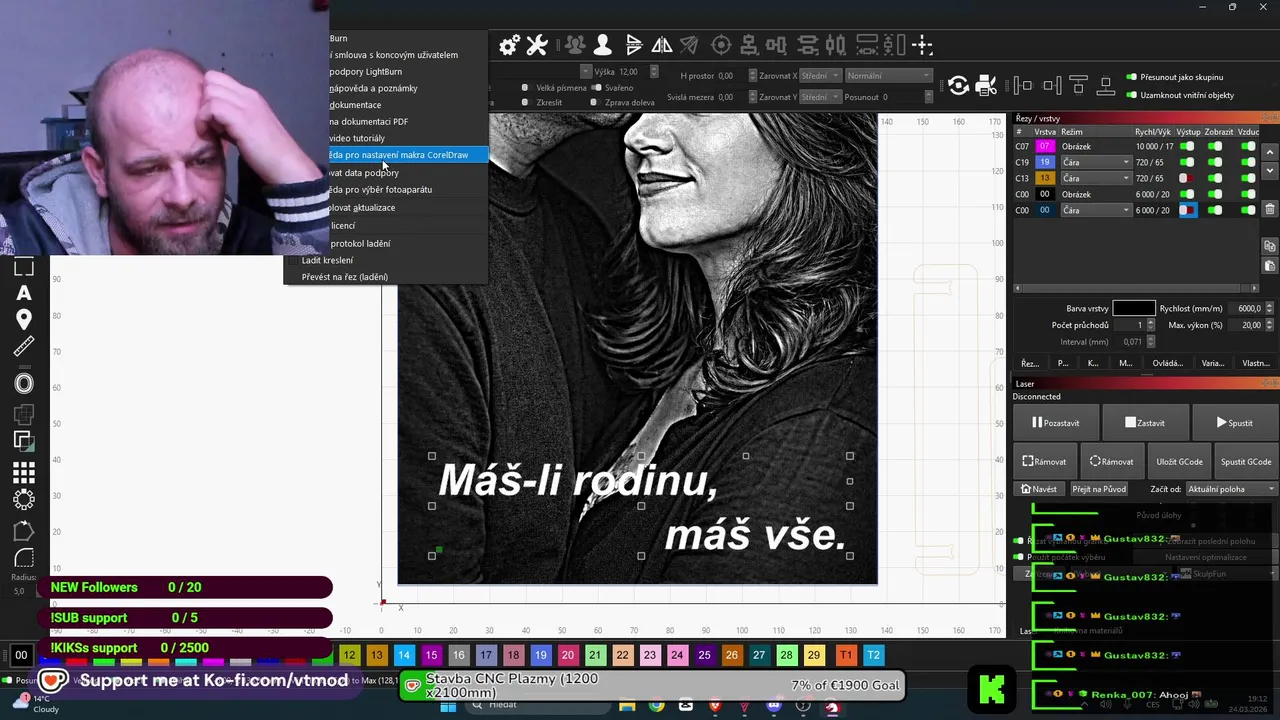Toggle 'Velká písmena' option

click(x=525, y=88)
